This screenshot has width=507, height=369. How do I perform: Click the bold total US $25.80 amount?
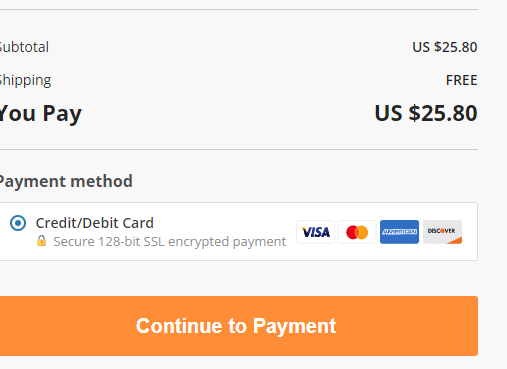click(426, 113)
